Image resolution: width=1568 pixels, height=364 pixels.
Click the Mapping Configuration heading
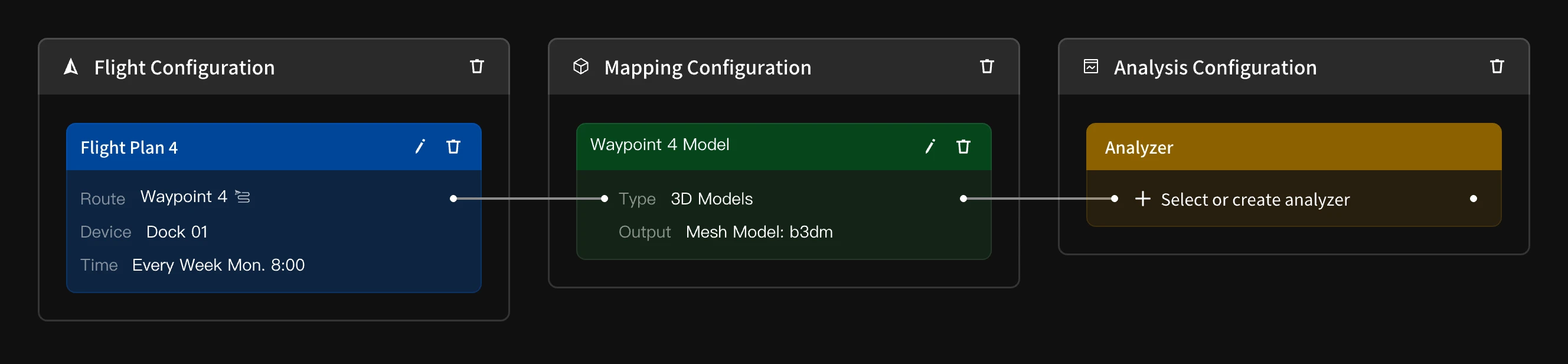707,68
